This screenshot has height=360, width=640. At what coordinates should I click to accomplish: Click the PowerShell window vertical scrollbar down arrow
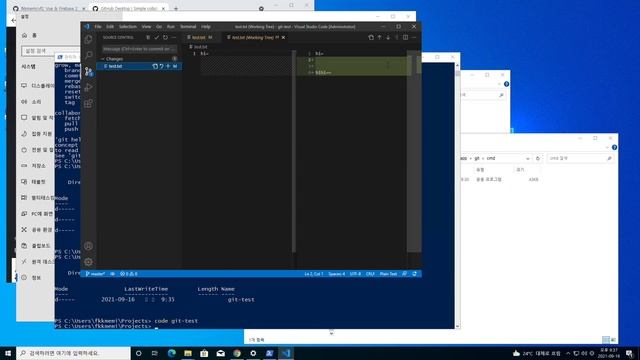tap(457, 326)
